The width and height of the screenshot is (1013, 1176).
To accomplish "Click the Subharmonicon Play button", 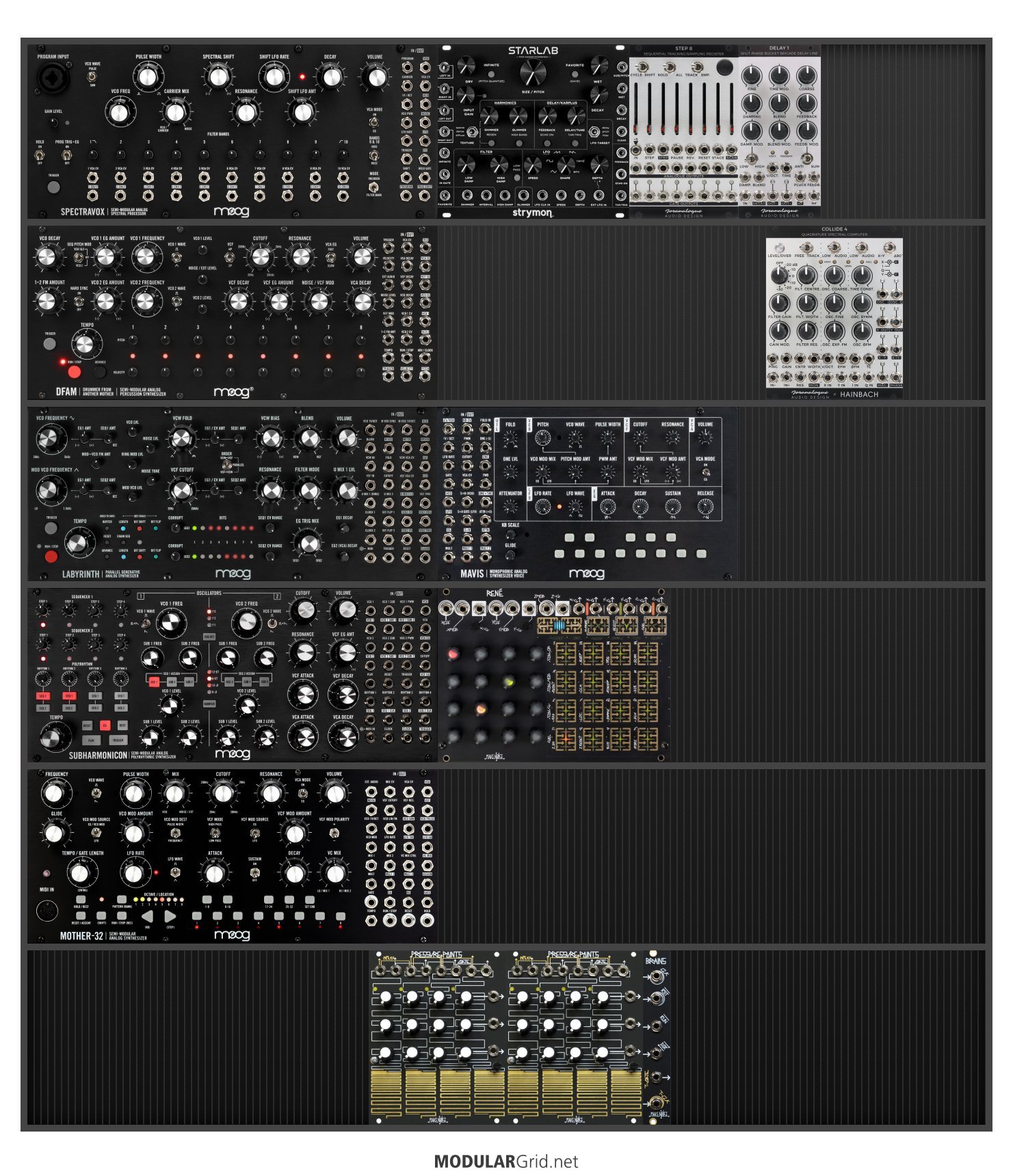I will (x=91, y=740).
